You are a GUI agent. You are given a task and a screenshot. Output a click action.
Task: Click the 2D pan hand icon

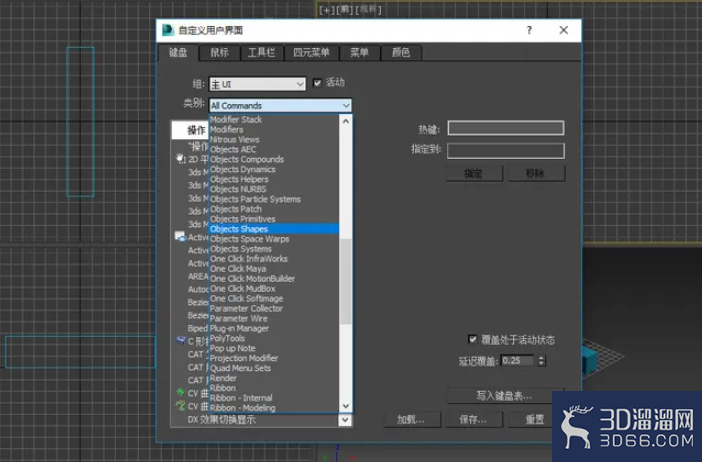180,159
